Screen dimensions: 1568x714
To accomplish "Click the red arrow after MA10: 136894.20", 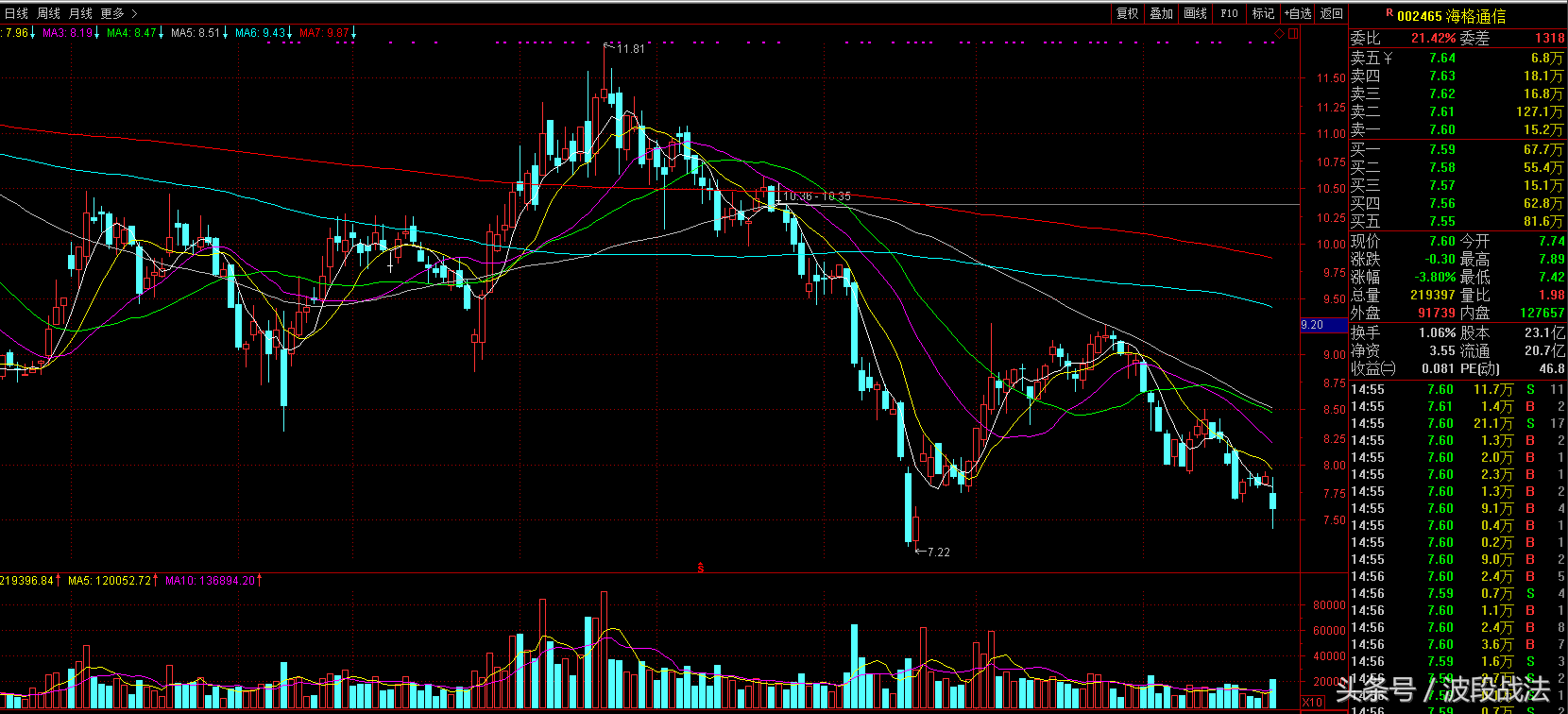I will click(260, 580).
